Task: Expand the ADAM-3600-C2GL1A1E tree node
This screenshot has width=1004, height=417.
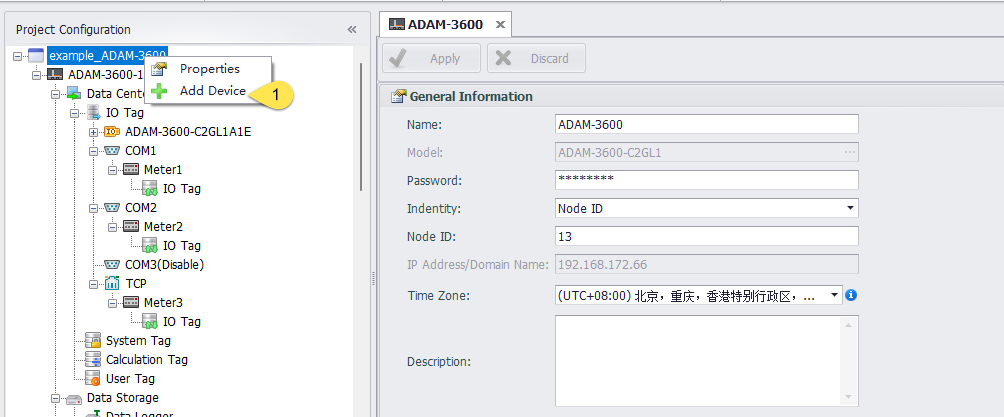Action: (x=93, y=131)
